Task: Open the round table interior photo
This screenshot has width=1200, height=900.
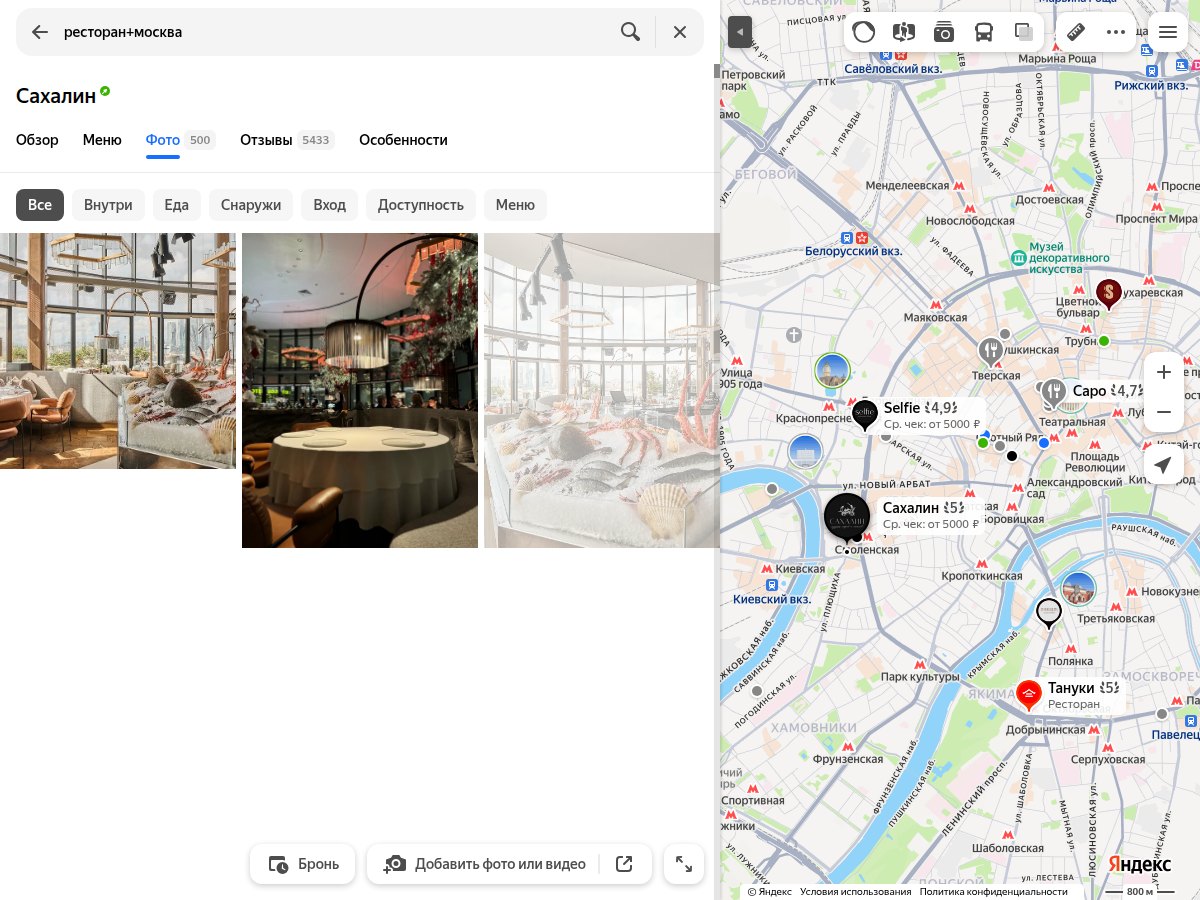Action: (x=360, y=391)
